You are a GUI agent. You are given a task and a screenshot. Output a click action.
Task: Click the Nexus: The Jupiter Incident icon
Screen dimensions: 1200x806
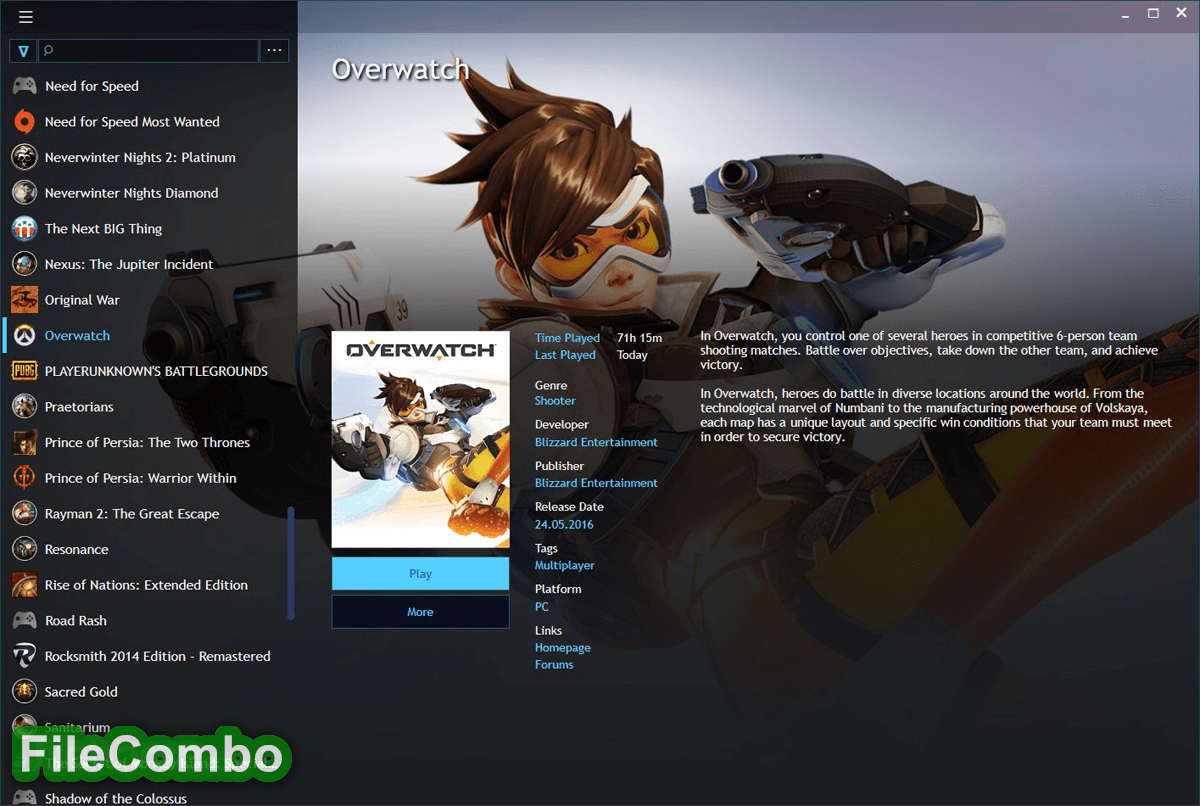coord(25,264)
